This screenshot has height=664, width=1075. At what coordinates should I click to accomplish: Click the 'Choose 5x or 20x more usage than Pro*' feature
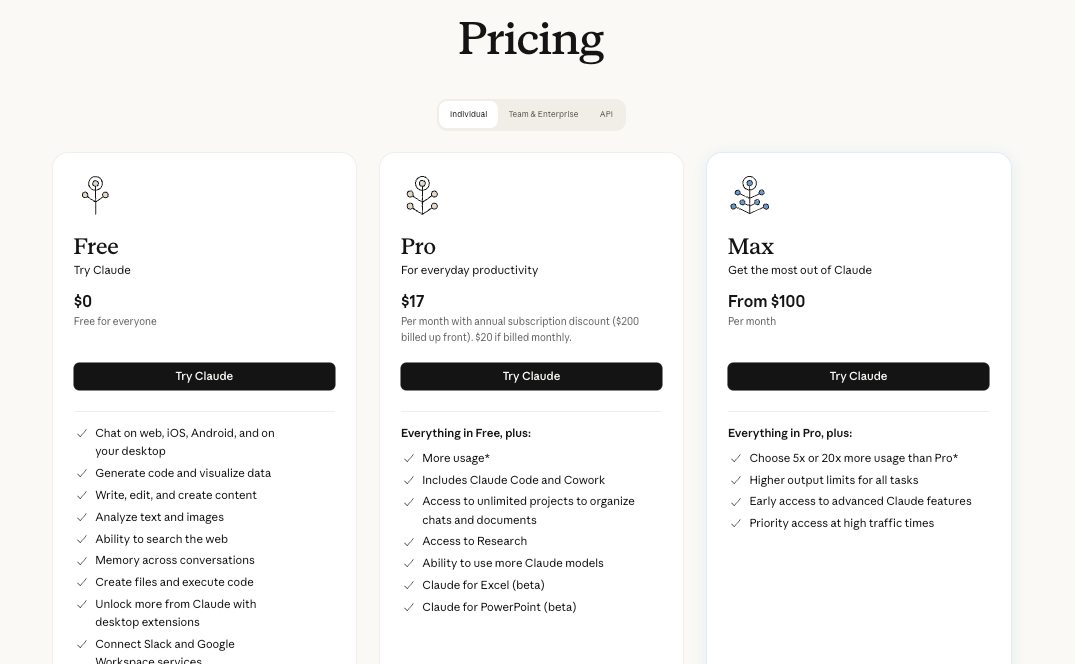coord(853,458)
